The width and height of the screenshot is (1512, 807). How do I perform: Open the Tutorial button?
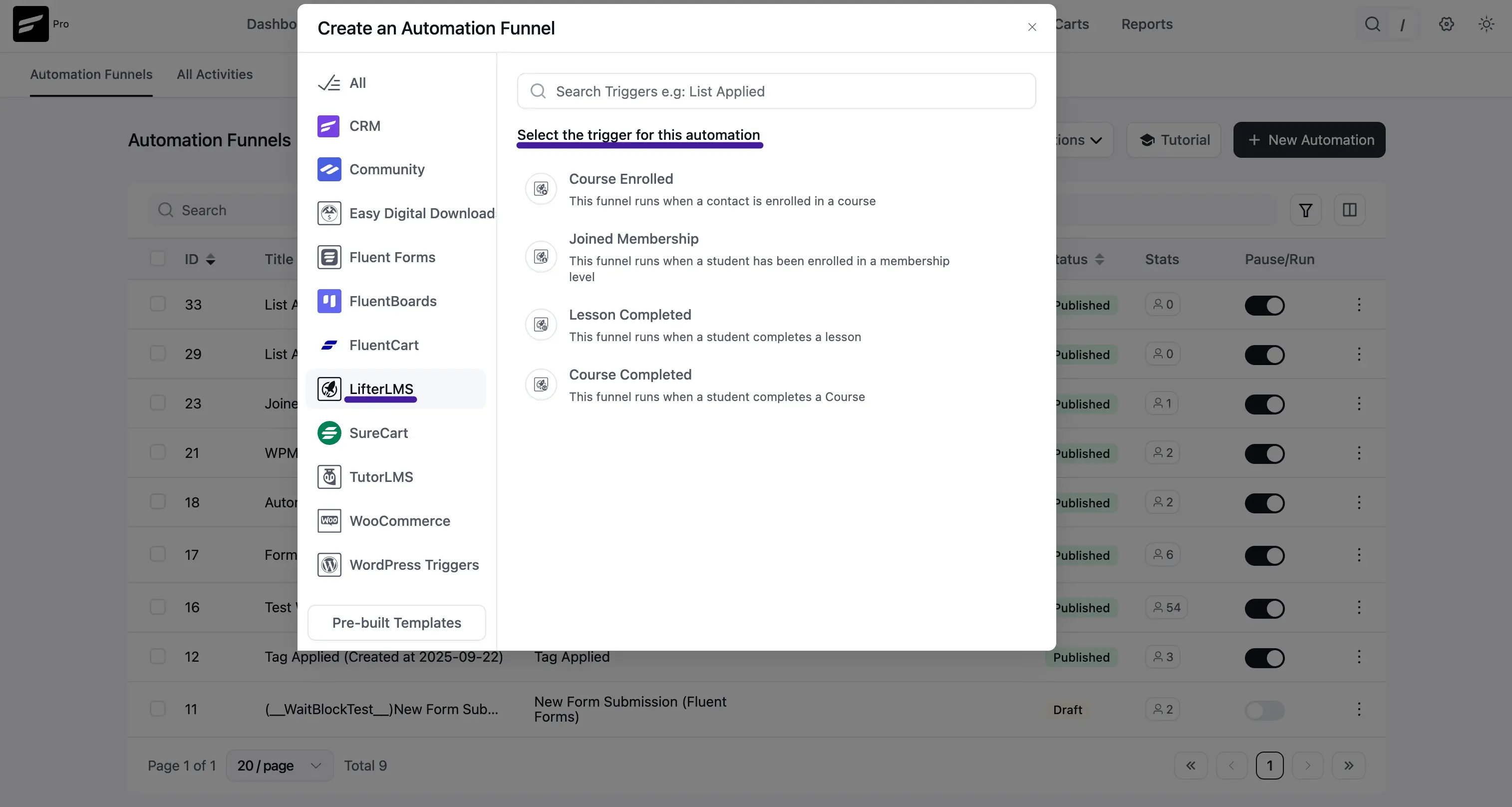tap(1174, 140)
